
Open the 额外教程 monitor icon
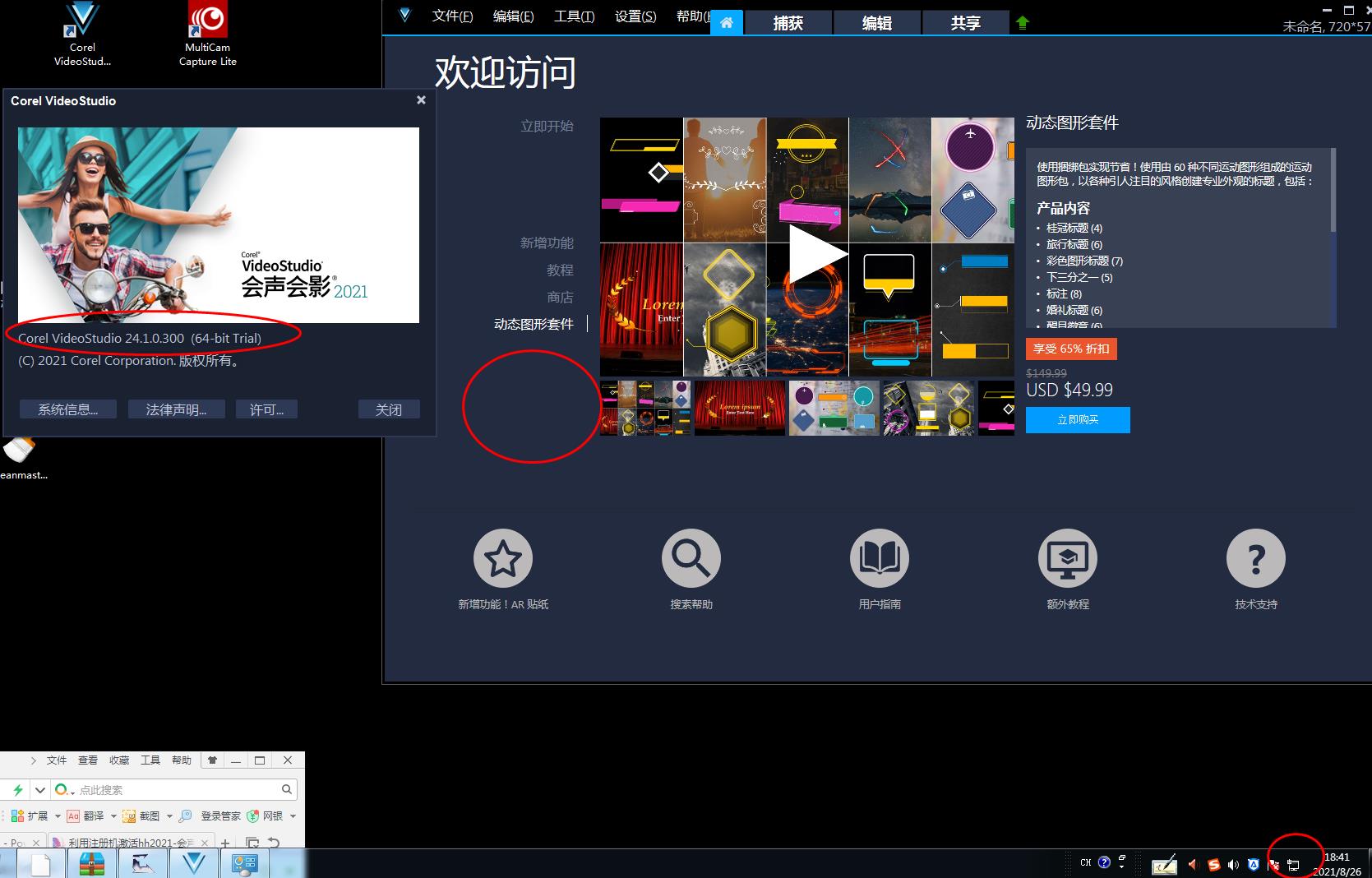tap(1068, 559)
